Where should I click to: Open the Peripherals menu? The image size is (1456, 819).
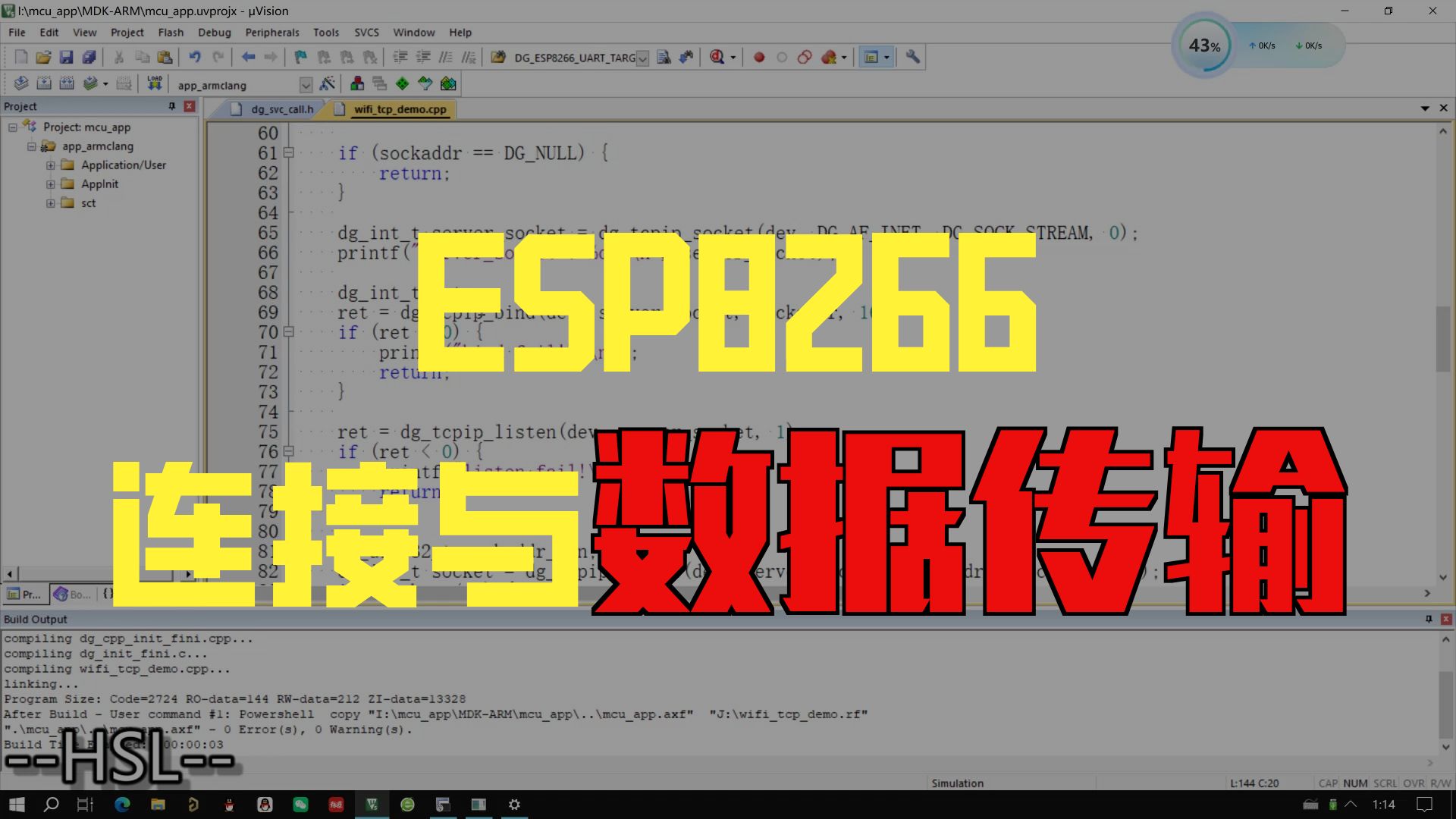pos(272,33)
